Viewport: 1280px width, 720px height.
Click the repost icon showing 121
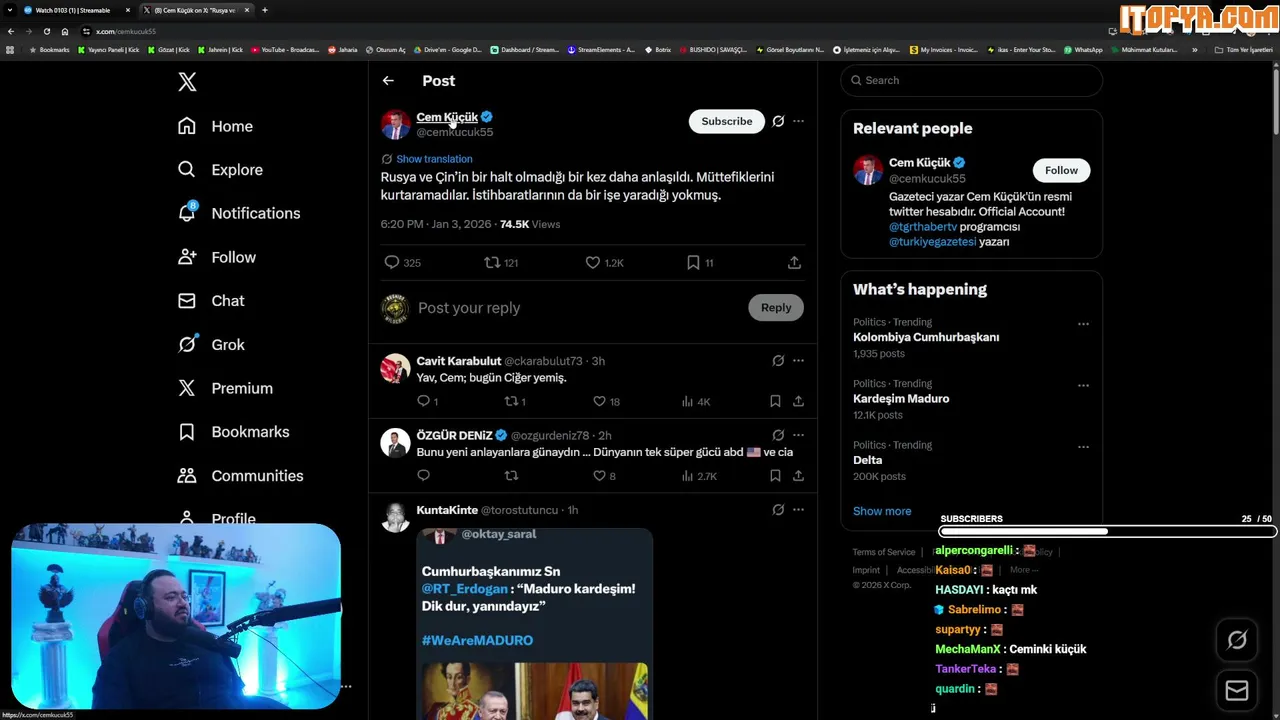[x=491, y=262]
